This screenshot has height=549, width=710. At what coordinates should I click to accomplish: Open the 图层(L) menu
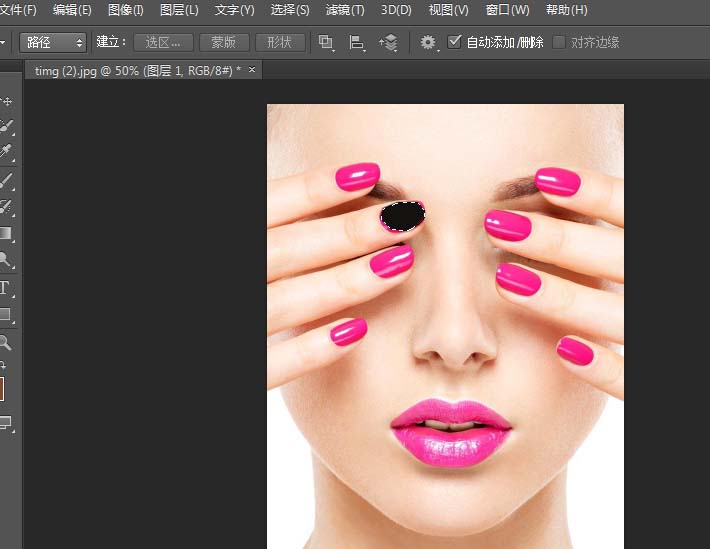tap(179, 10)
